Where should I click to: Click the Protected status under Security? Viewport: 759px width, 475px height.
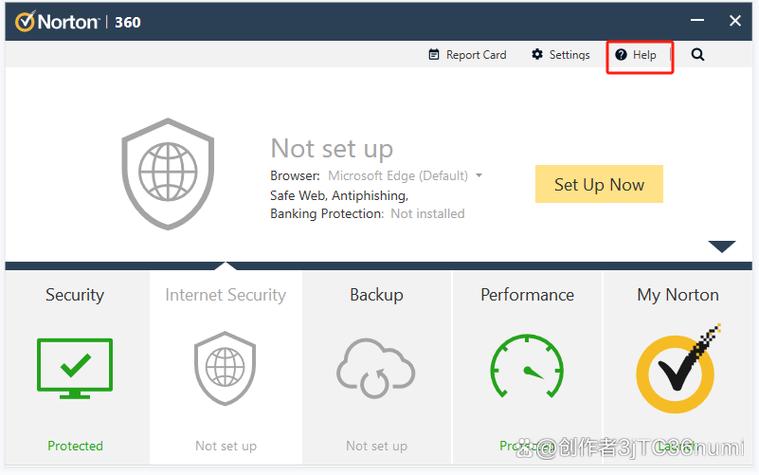(75, 446)
